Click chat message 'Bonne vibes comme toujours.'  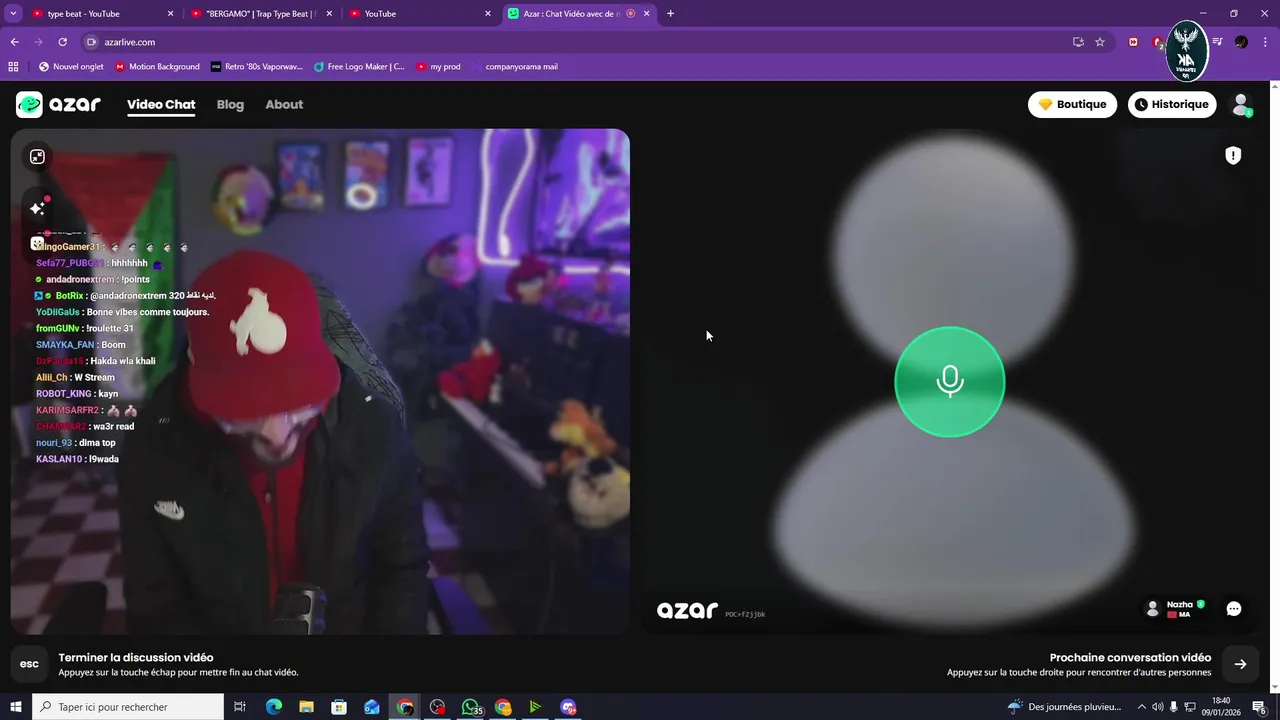[x=148, y=312]
